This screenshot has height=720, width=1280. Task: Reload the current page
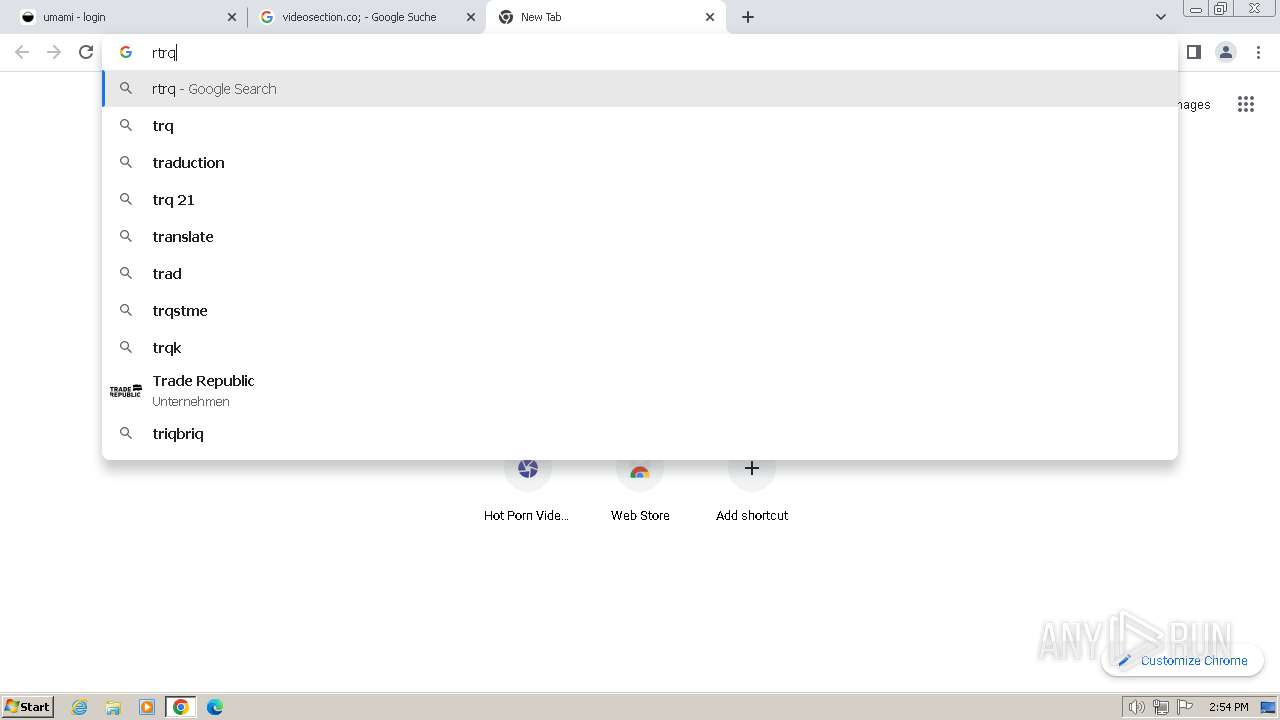pos(86,52)
